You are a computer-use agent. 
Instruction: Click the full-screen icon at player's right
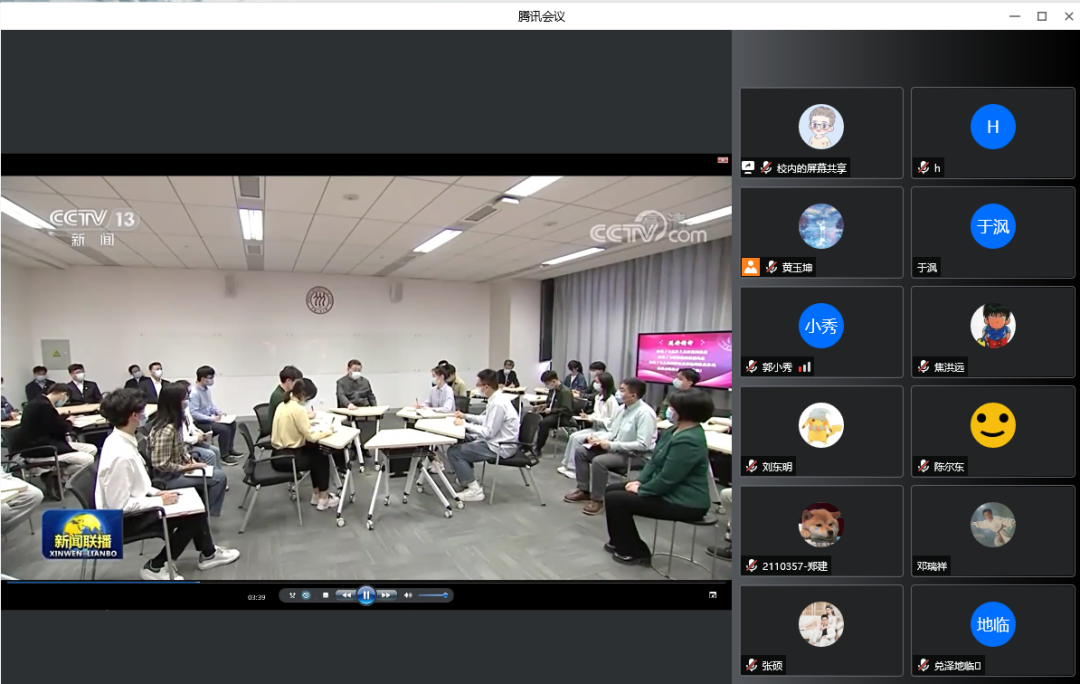click(x=713, y=595)
